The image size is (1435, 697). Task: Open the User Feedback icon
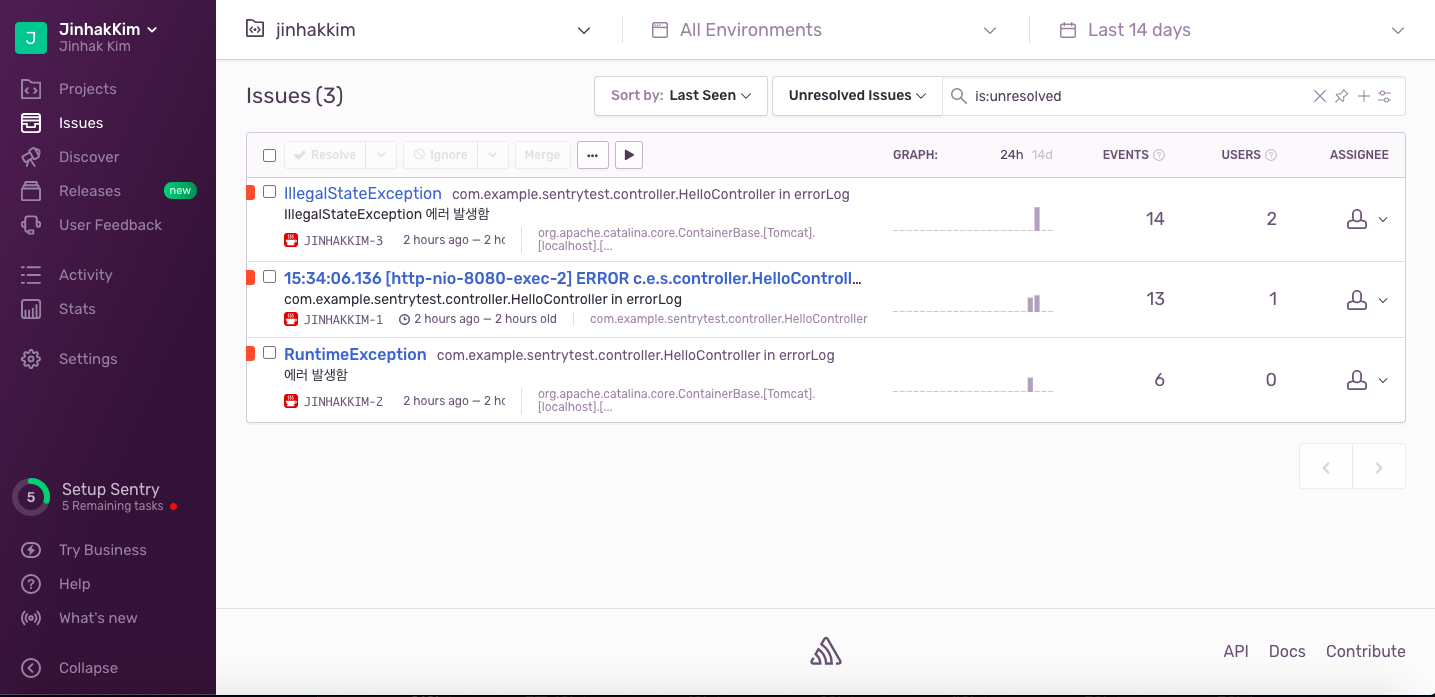(x=31, y=225)
